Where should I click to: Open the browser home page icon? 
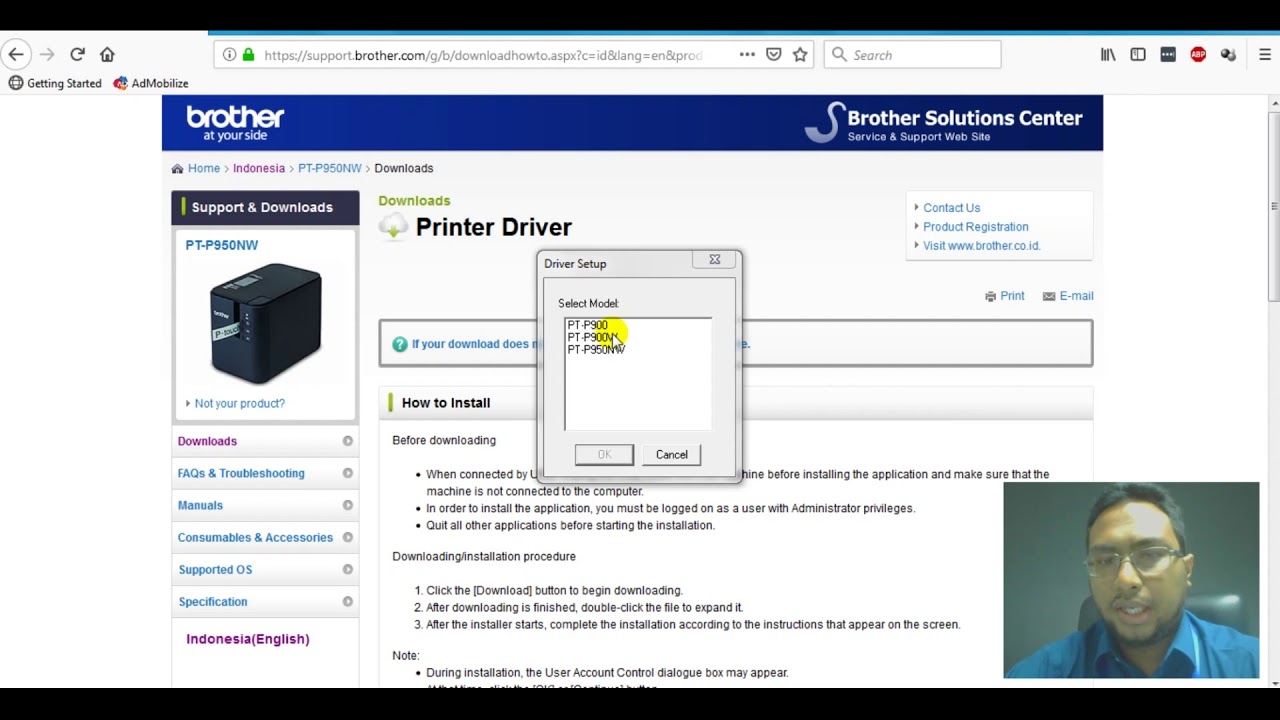coord(107,55)
